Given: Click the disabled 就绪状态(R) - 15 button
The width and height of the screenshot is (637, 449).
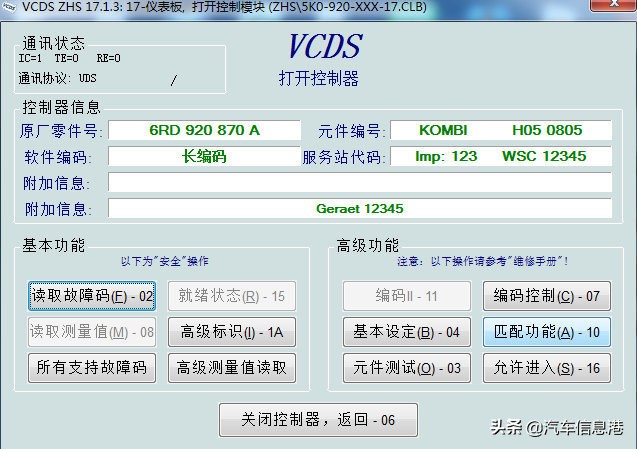Looking at the screenshot, I should 232,296.
